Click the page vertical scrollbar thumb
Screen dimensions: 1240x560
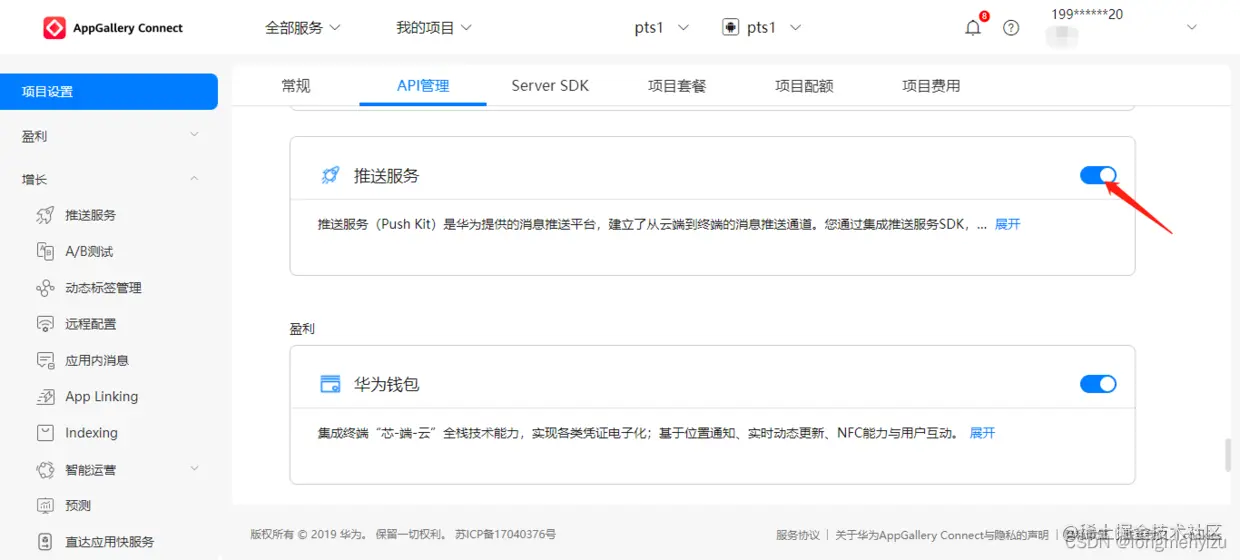[1228, 455]
